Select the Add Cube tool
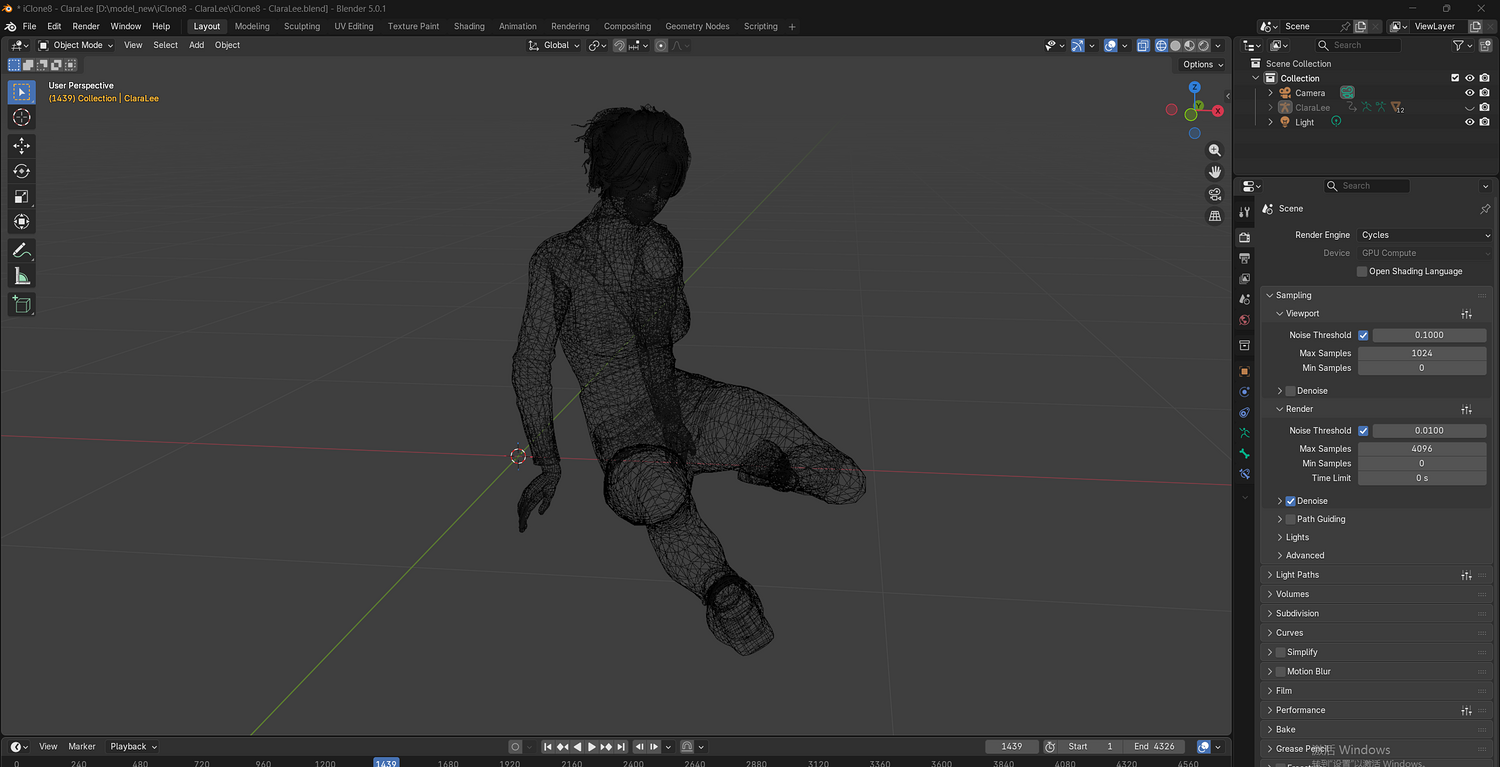The image size is (1500, 767). click(x=21, y=304)
